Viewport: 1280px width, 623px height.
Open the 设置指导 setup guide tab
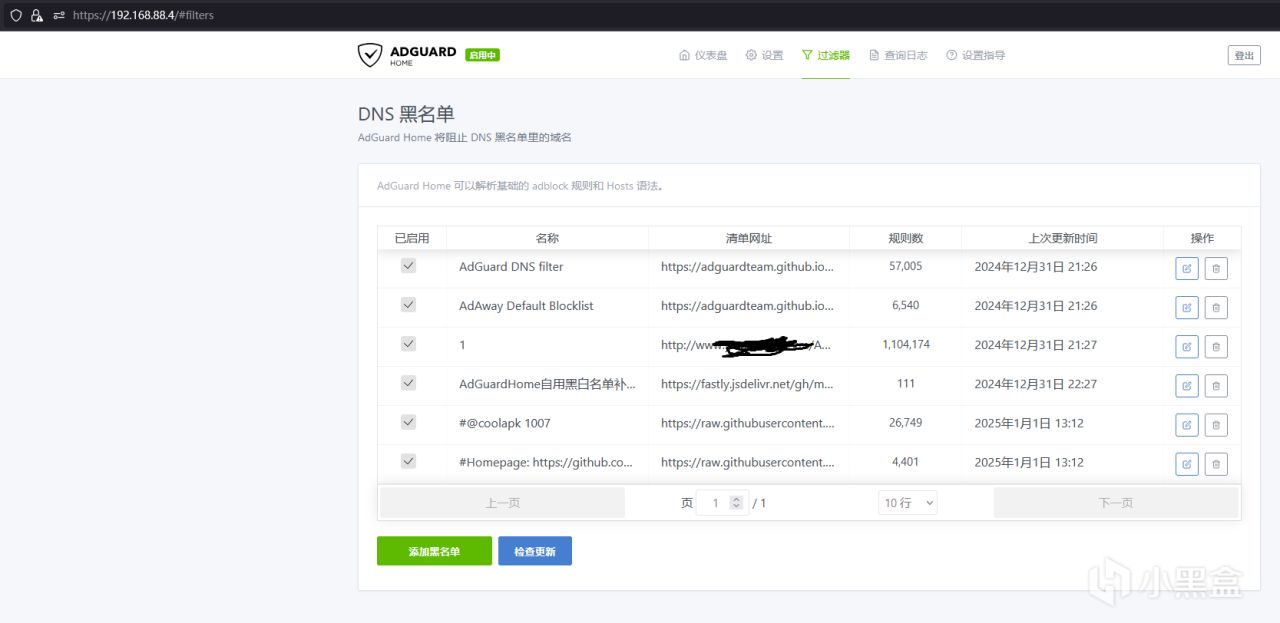click(x=975, y=55)
